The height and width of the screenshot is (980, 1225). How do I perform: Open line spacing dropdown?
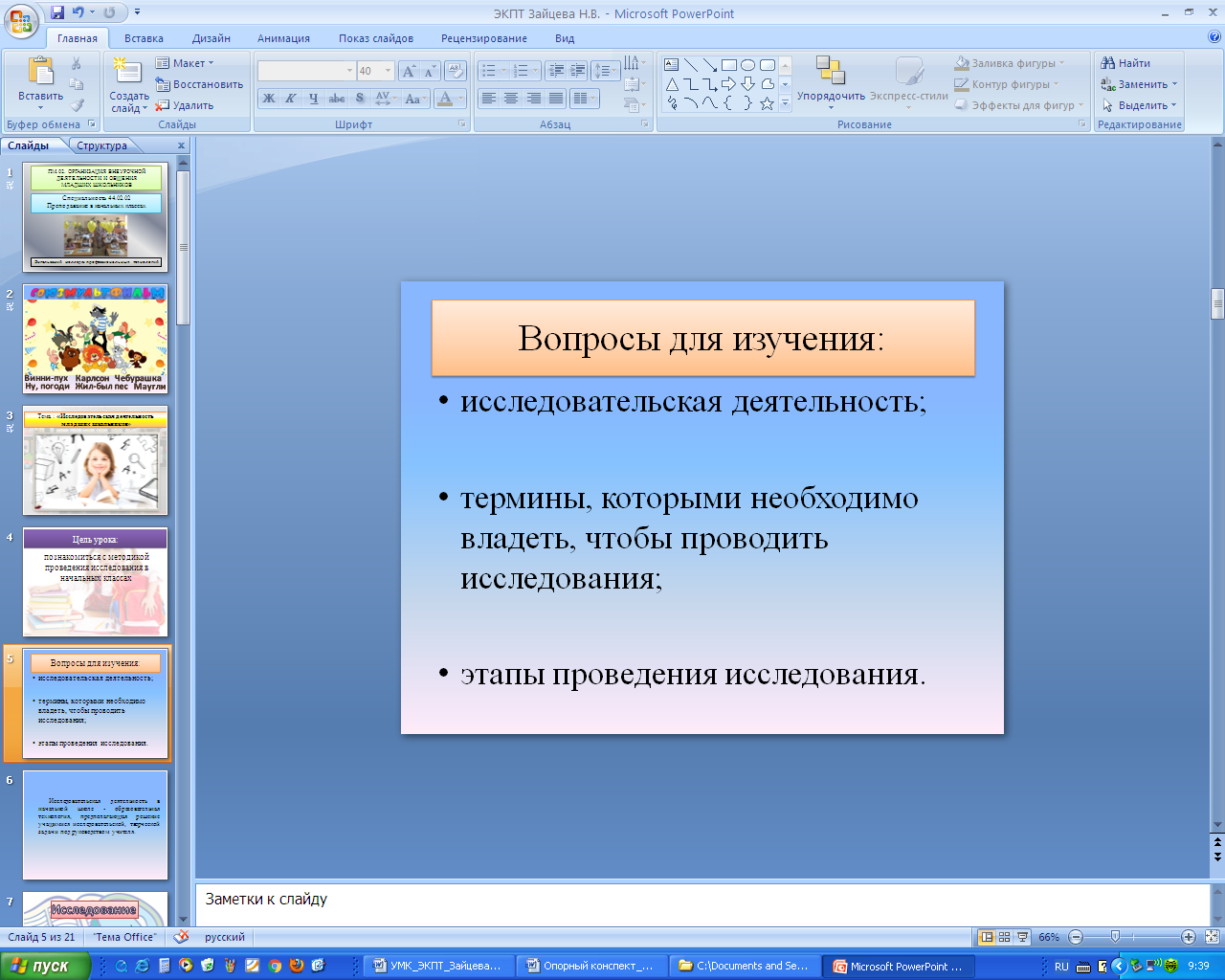click(x=605, y=71)
